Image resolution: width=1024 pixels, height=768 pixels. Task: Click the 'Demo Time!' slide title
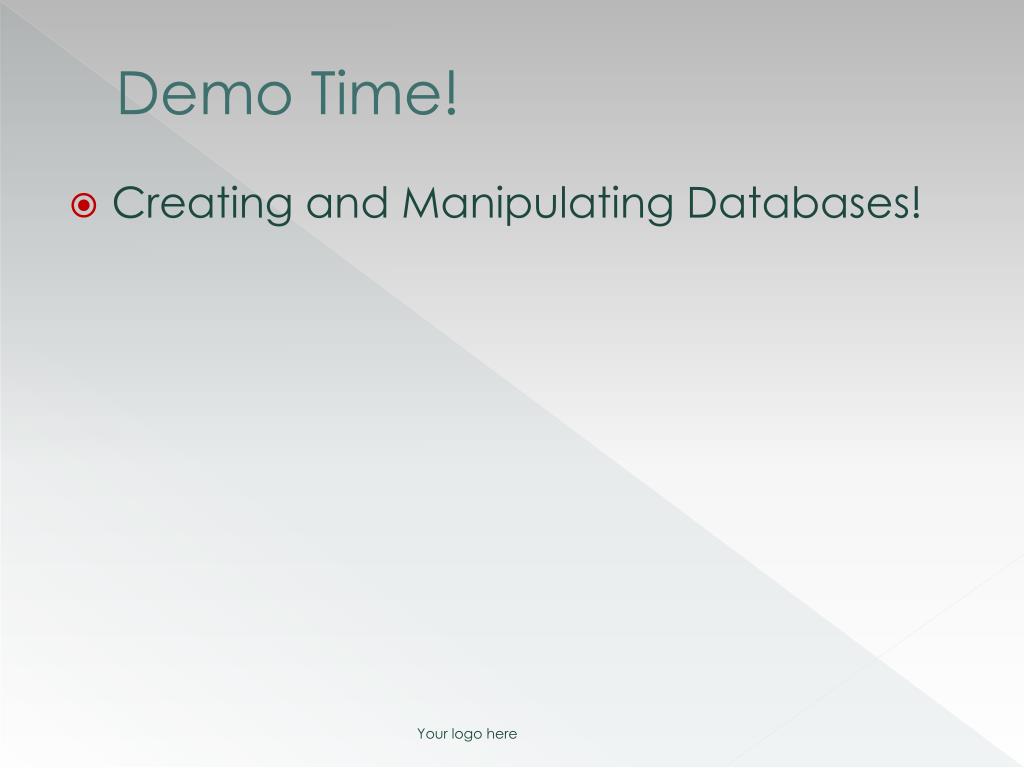pos(287,93)
